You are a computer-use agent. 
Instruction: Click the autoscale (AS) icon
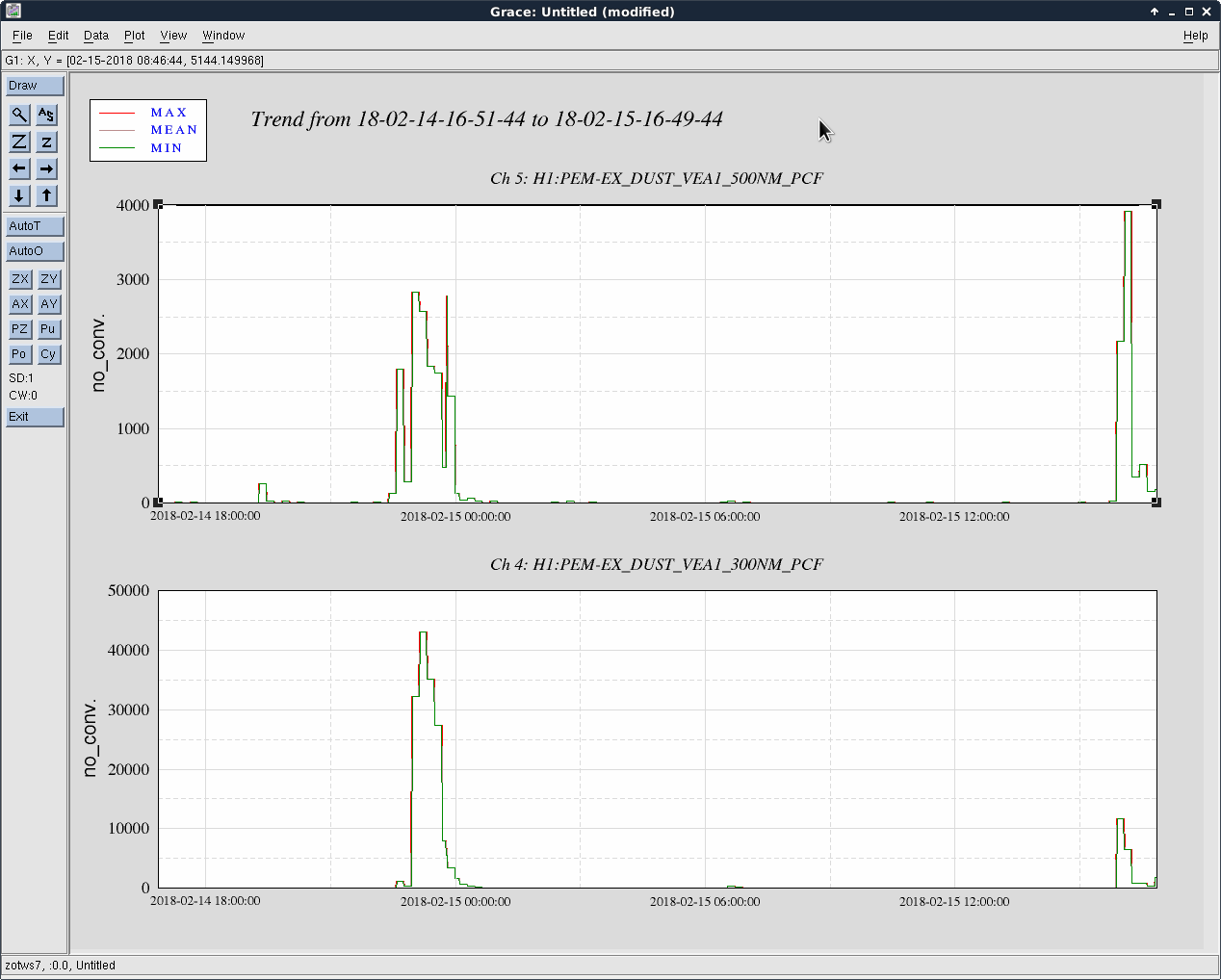point(46,116)
